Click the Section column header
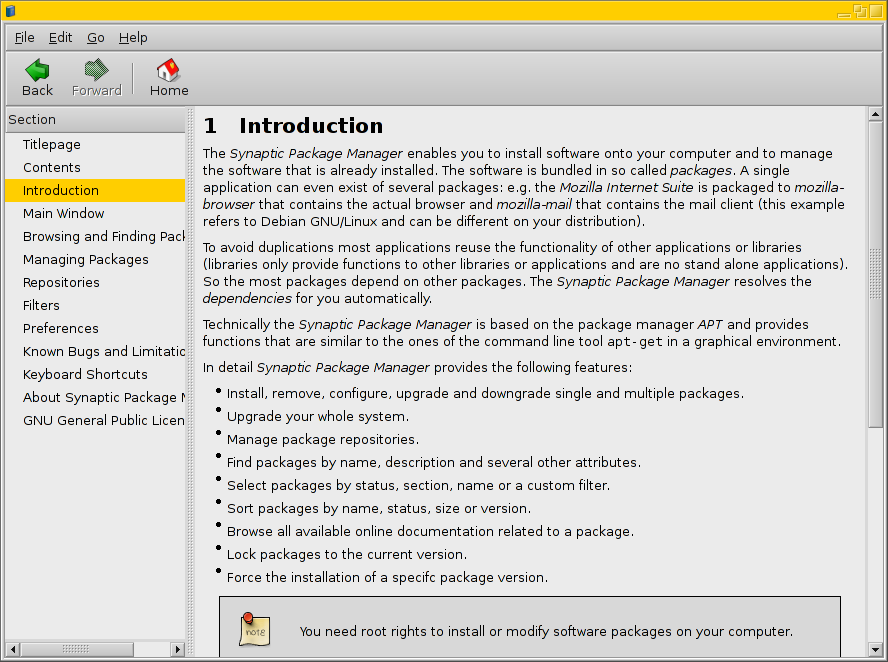 coord(95,119)
